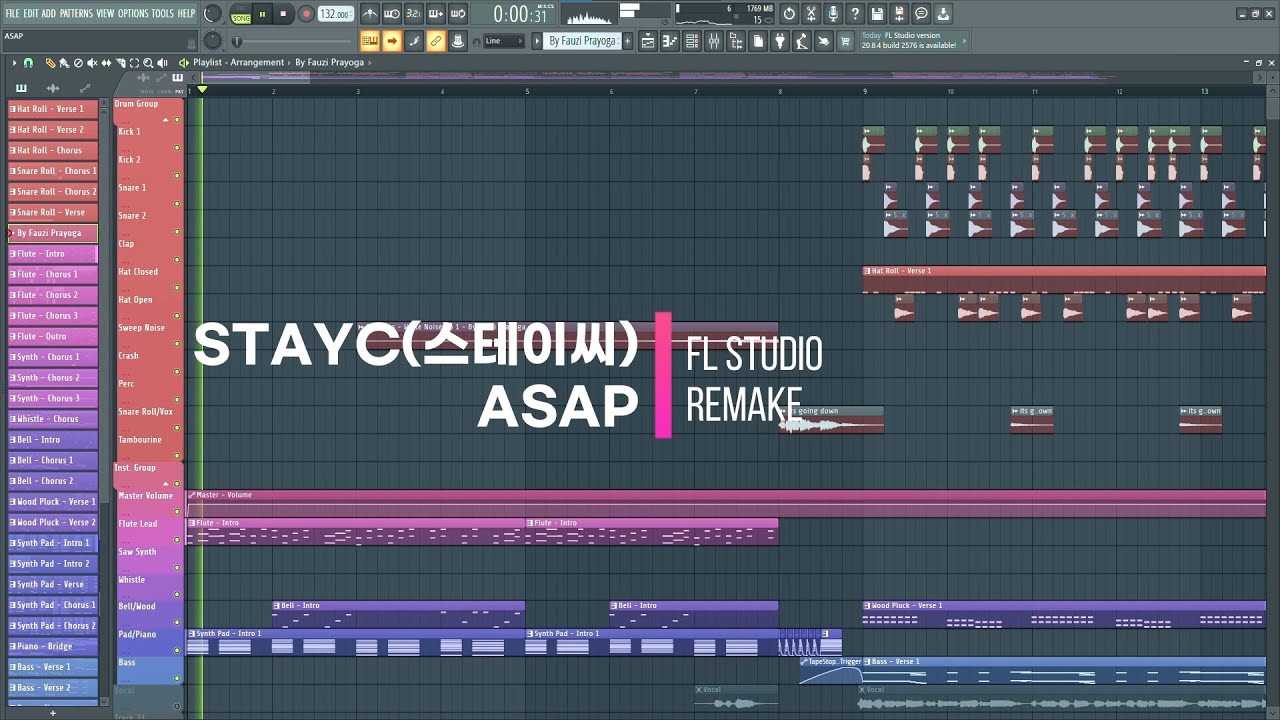Open the Piano roll view icon
The image size is (1280, 720).
(x=669, y=41)
